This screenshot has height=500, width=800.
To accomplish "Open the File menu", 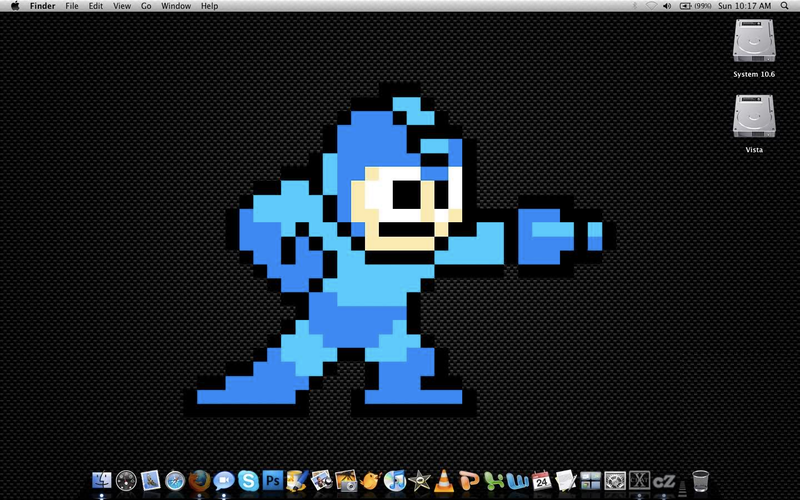I will tap(72, 6).
